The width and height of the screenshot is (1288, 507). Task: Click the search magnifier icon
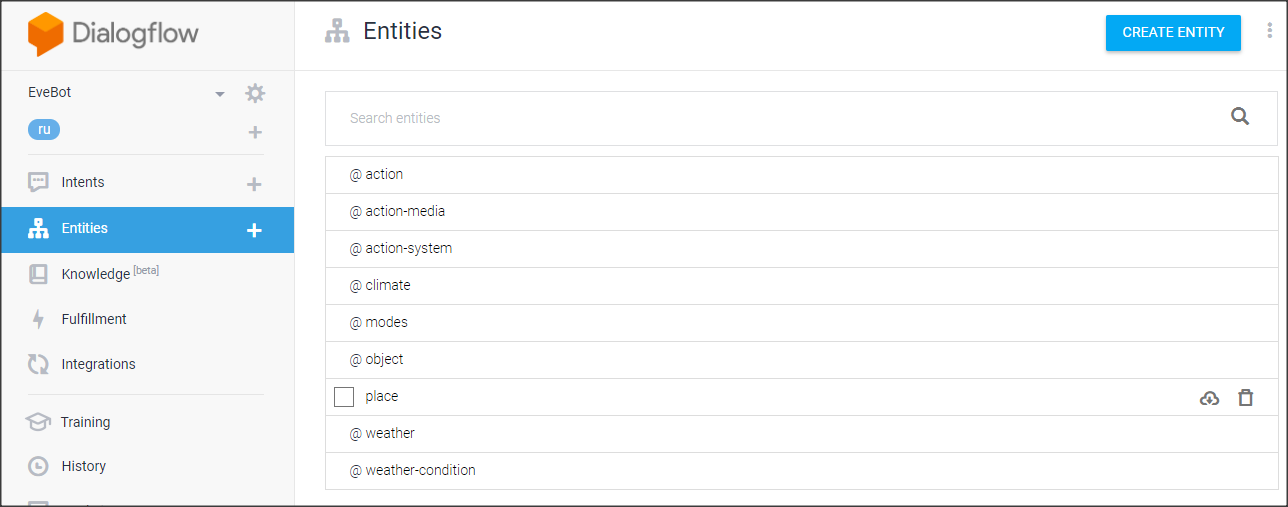pos(1240,117)
